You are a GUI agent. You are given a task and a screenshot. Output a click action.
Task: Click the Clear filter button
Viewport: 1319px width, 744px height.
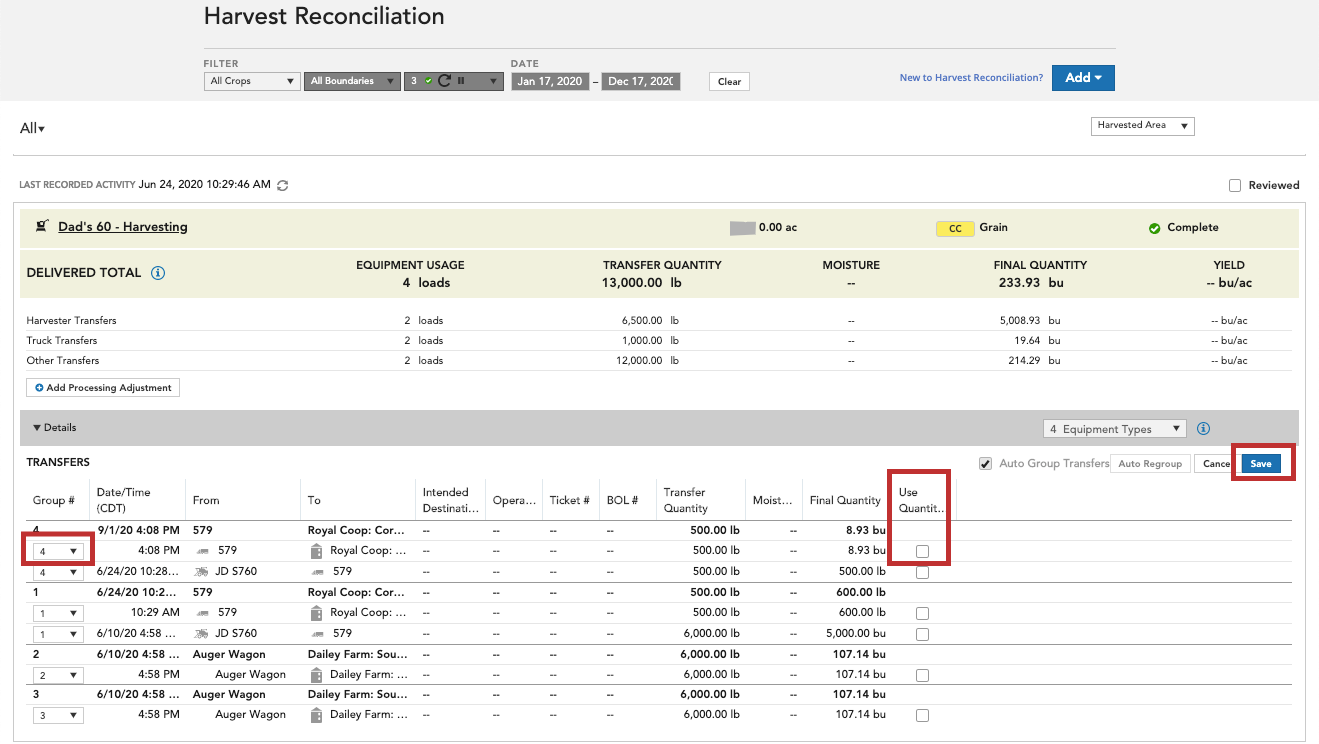729,82
